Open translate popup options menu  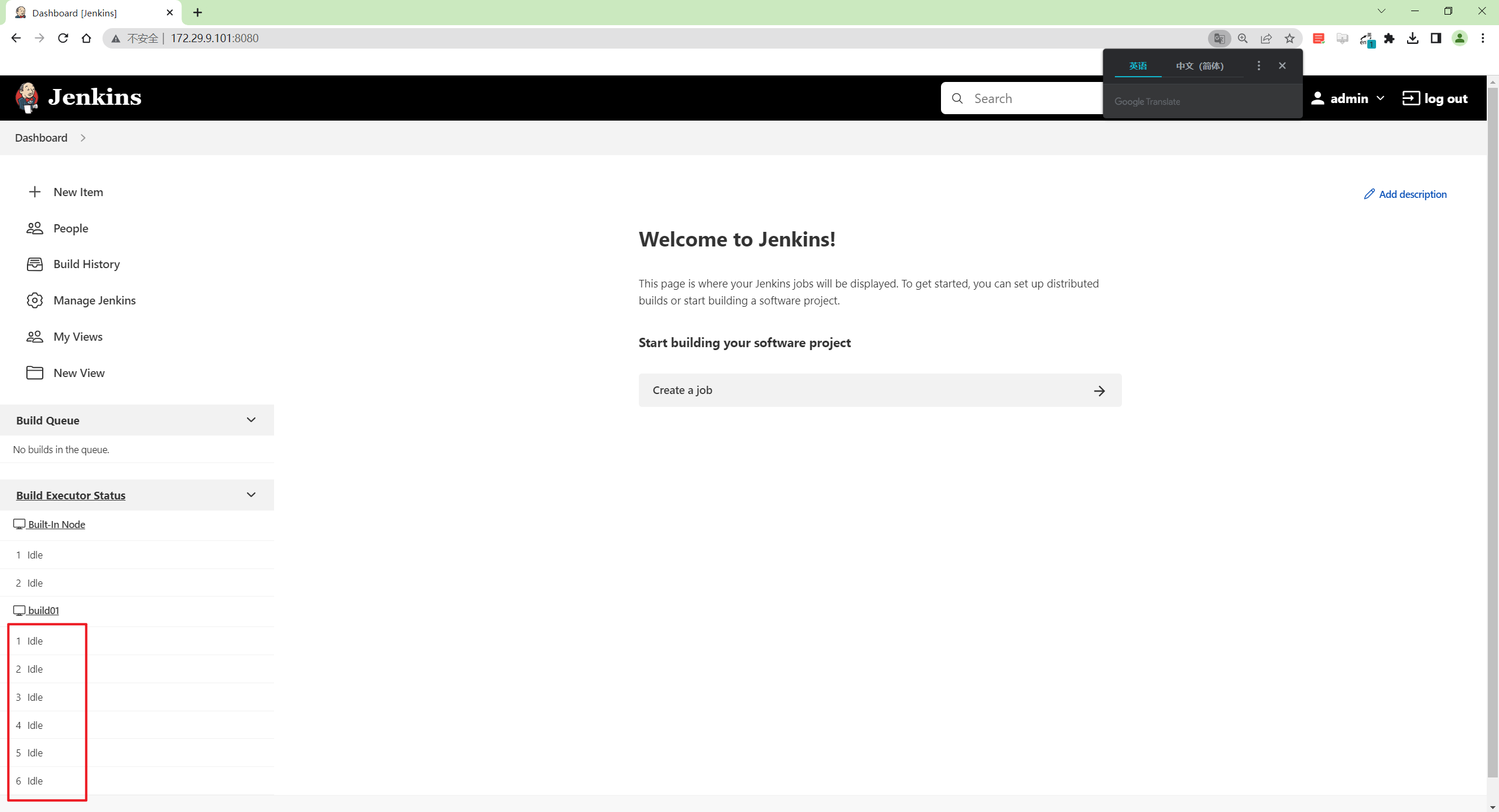click(1258, 66)
